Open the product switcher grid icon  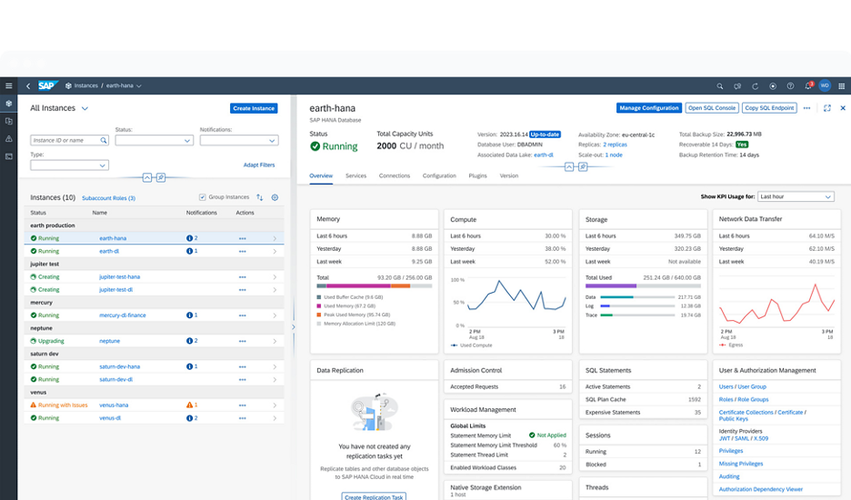coord(842,86)
